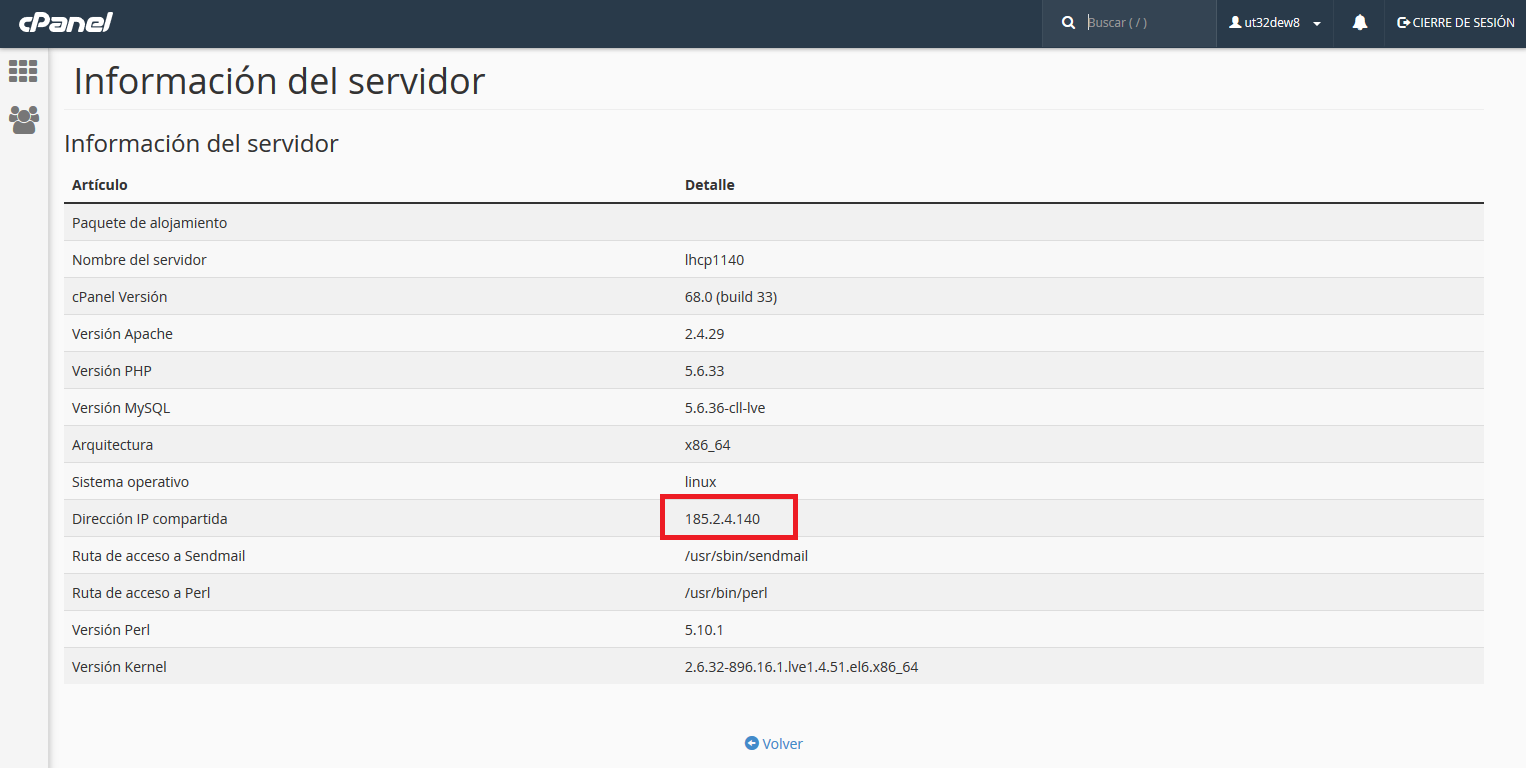This screenshot has height=768, width=1526.
Task: Select shared IP value 185.2.4.140
Action: pos(722,519)
